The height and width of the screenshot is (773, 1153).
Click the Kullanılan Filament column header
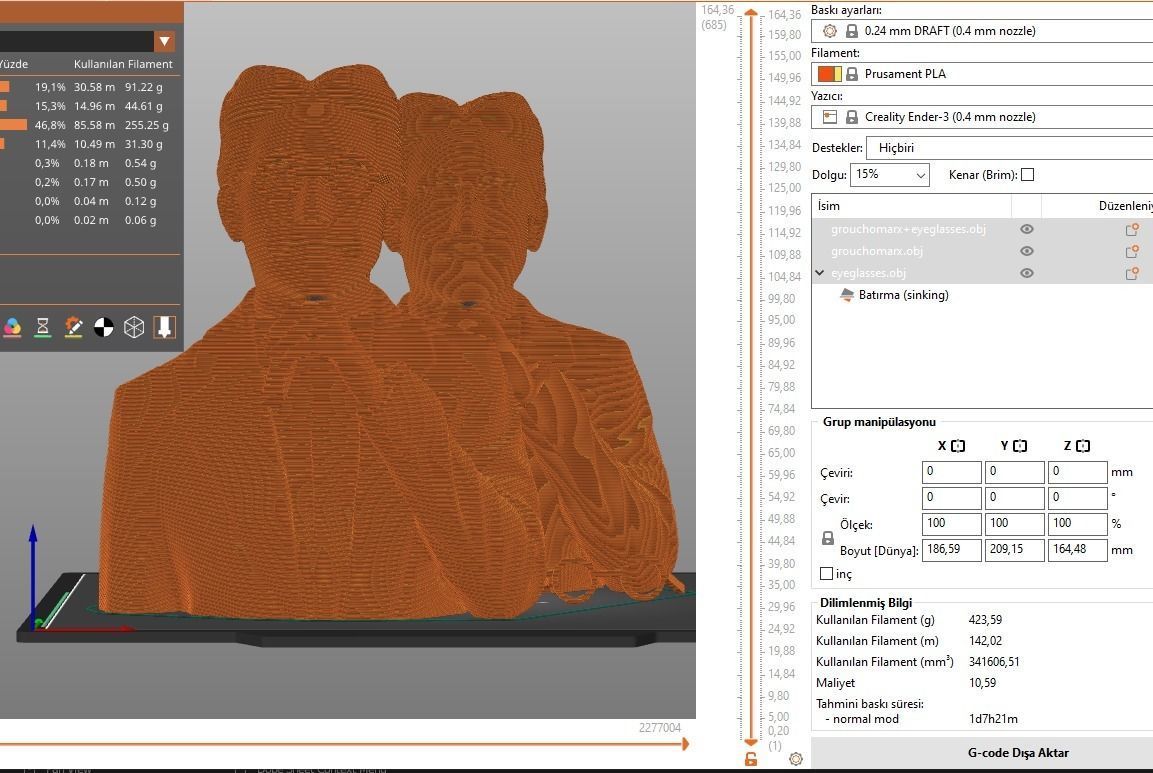(x=123, y=64)
